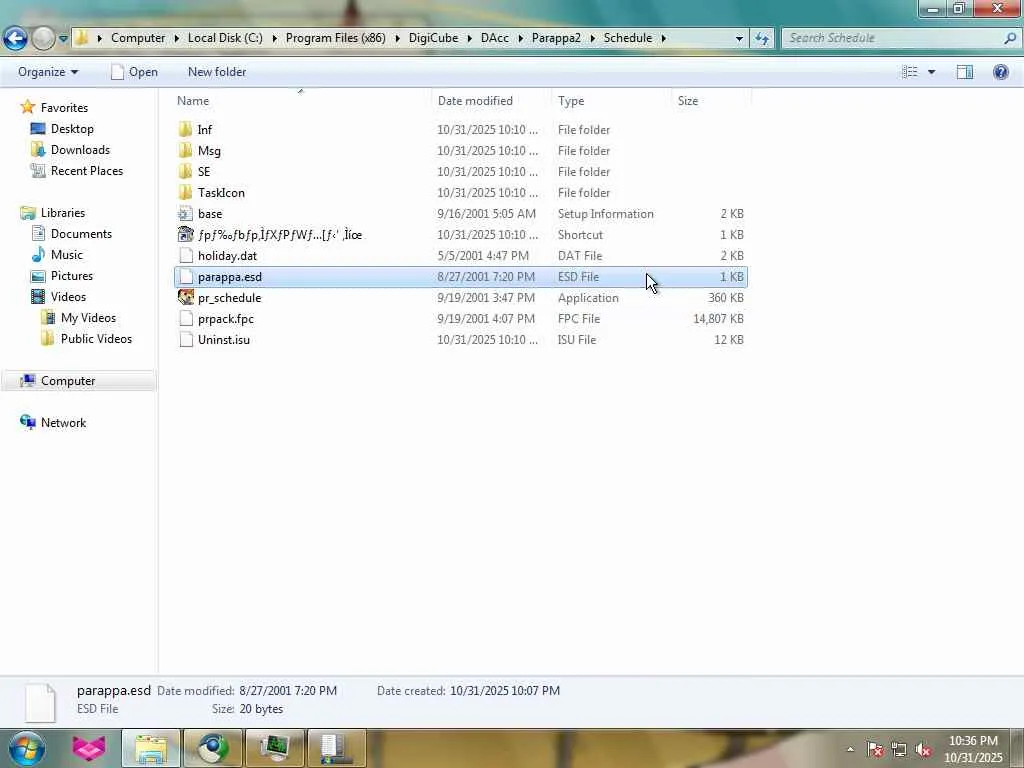Select DigiCube in the breadcrumb

pos(433,38)
